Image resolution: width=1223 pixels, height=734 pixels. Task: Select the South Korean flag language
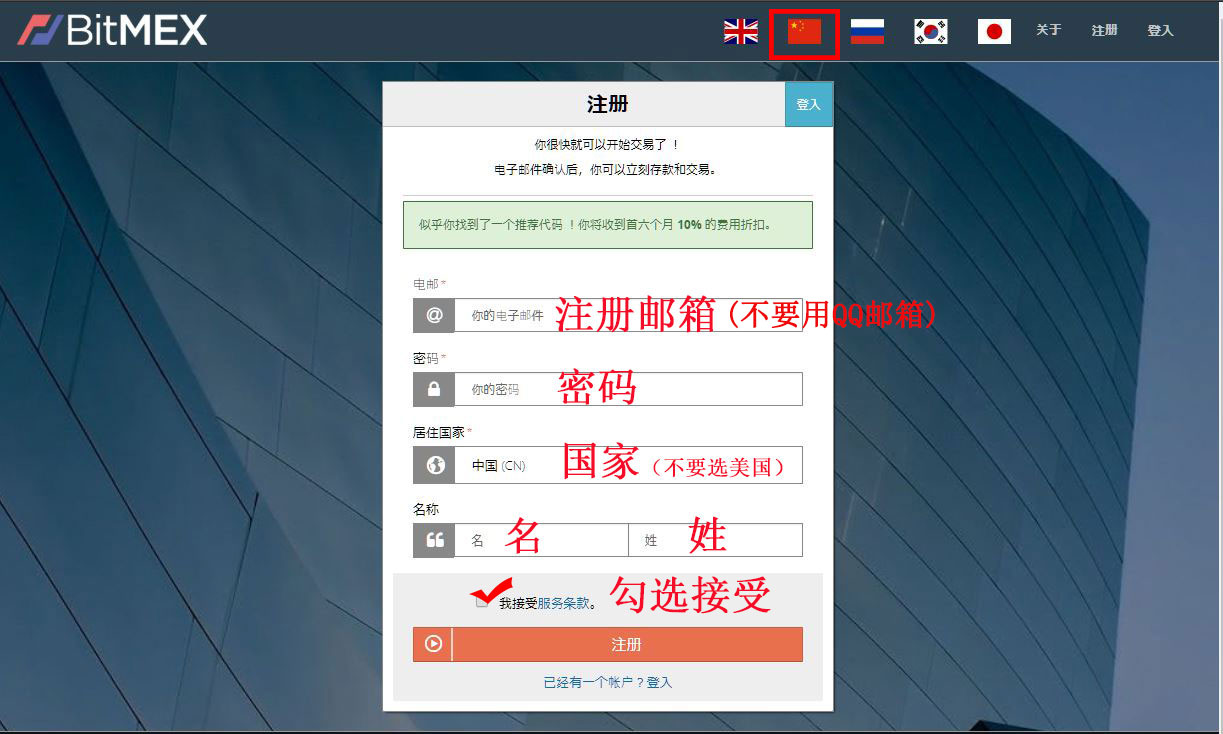coord(931,31)
